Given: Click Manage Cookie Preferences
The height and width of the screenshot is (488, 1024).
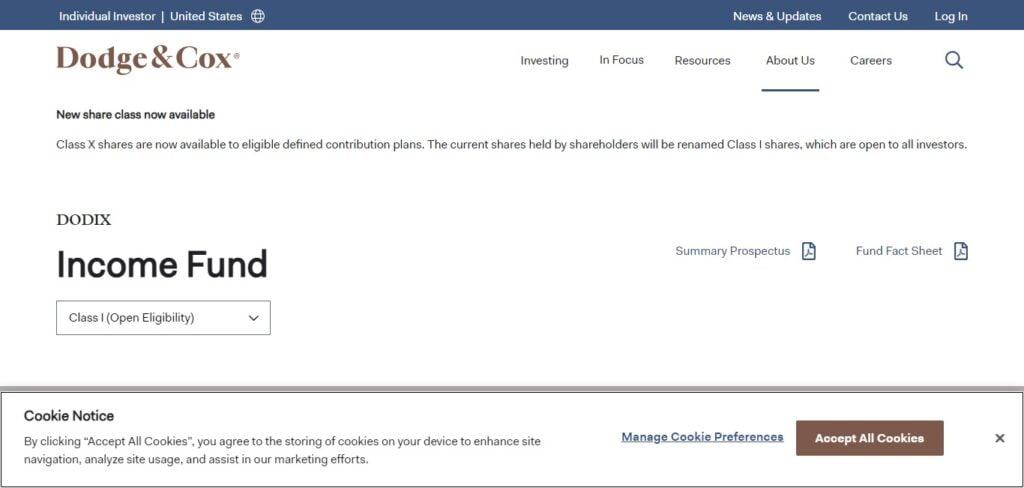Looking at the screenshot, I should [x=702, y=437].
